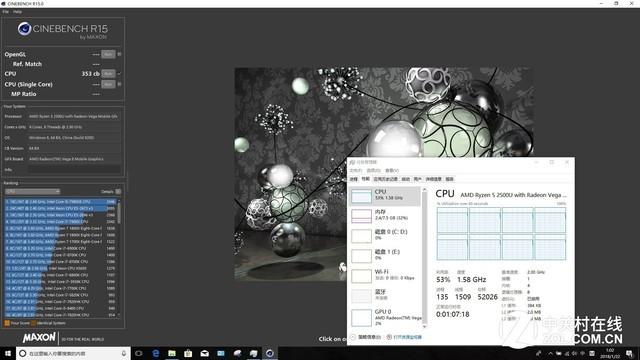640x360 pixels.
Task: Switch to the 启动 tab in Task Manager
Action: pyautogui.click(x=406, y=179)
